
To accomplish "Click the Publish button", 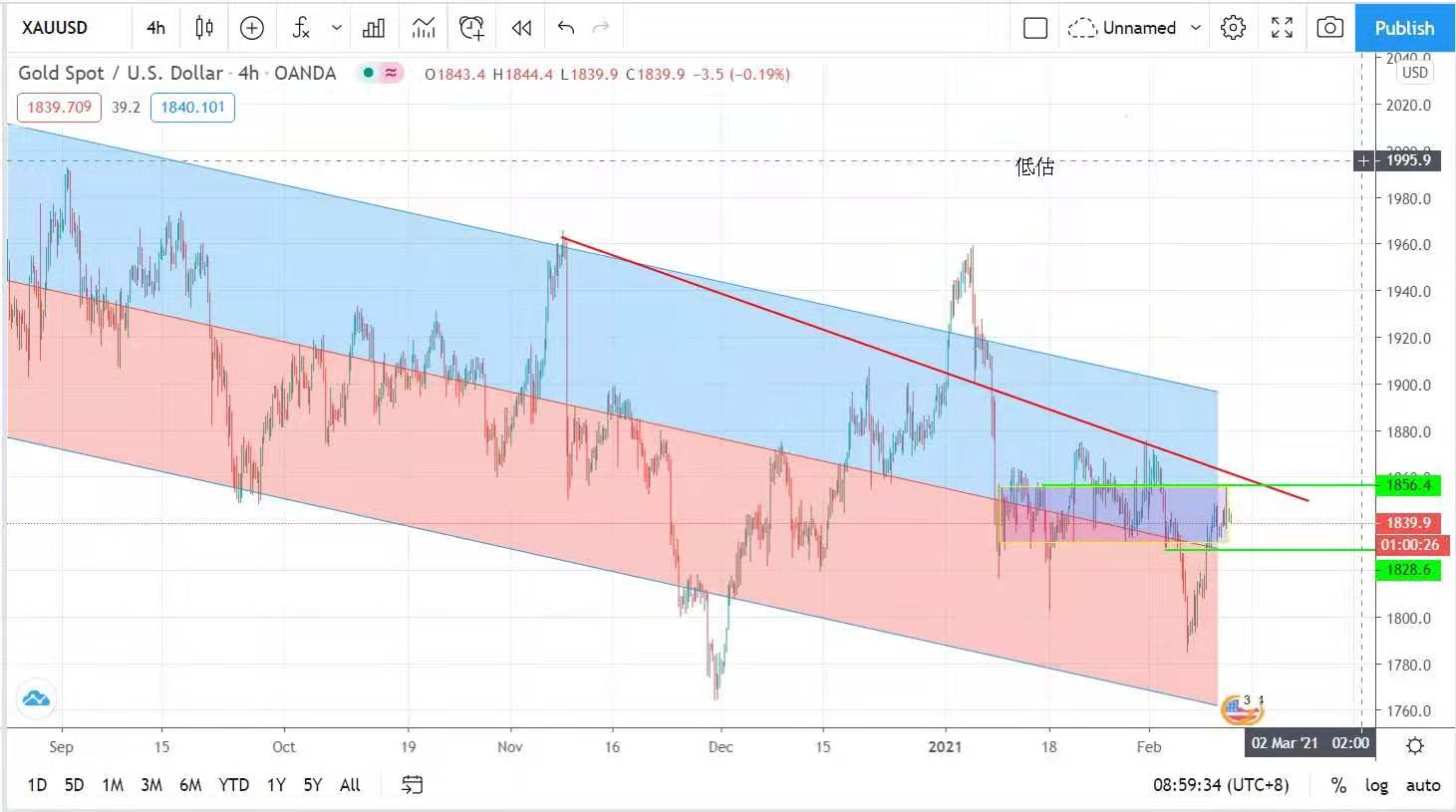I will click(x=1404, y=28).
